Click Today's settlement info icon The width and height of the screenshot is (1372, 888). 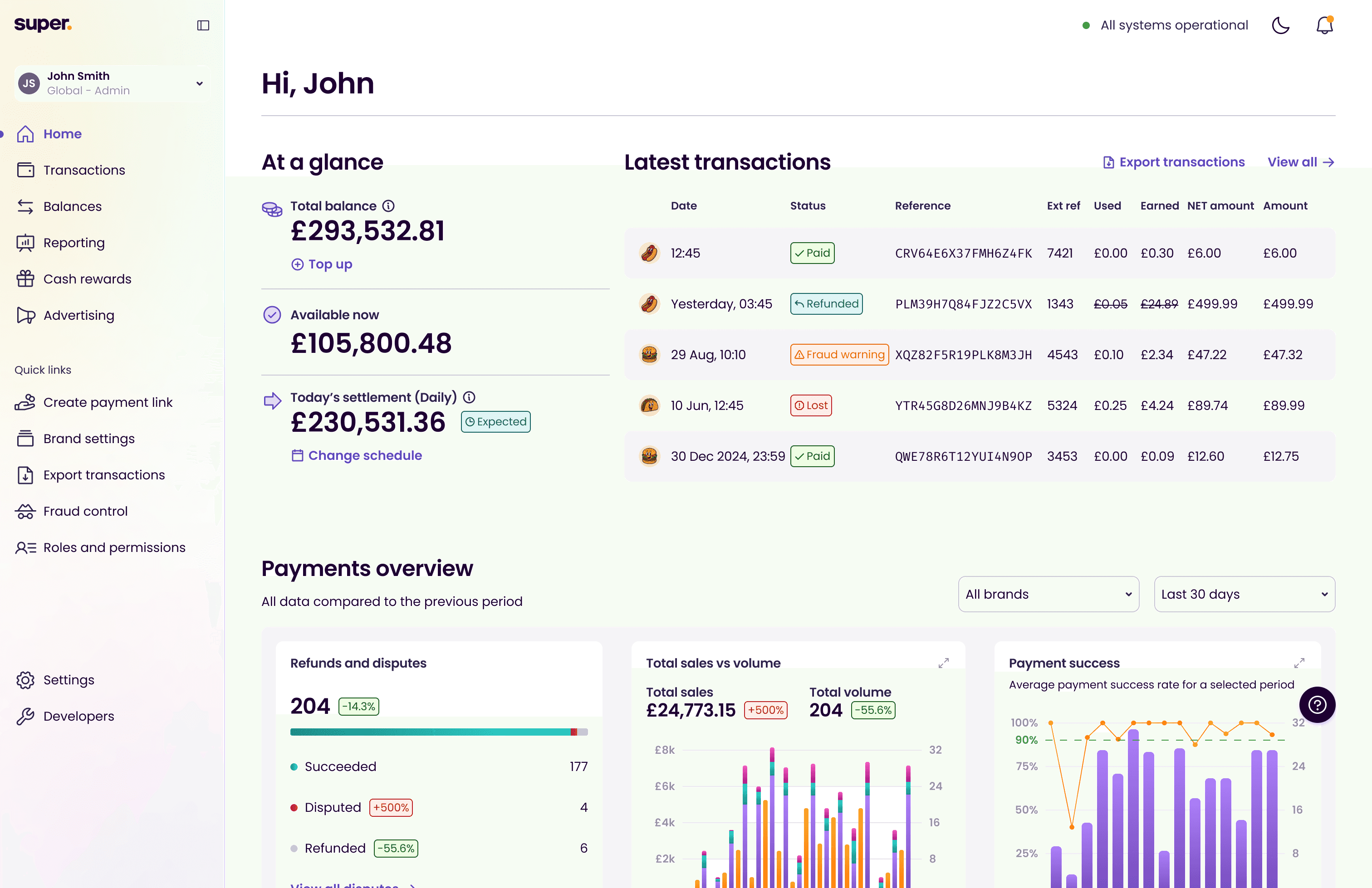click(469, 397)
